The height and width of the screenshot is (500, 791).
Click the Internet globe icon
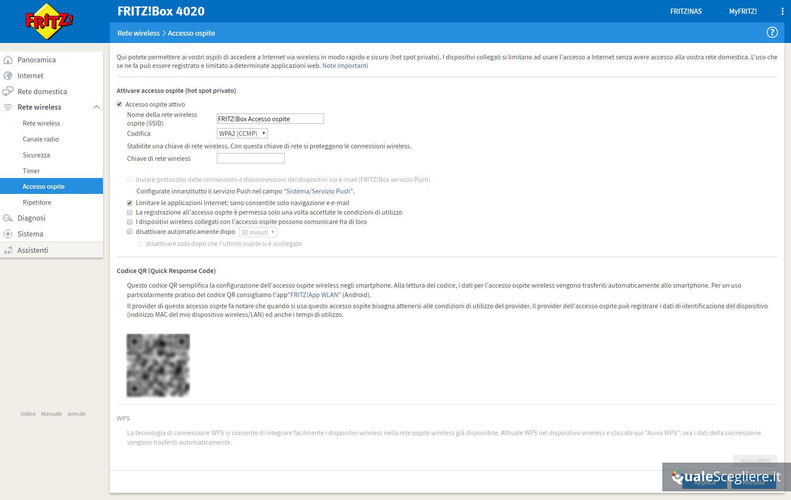(x=8, y=75)
